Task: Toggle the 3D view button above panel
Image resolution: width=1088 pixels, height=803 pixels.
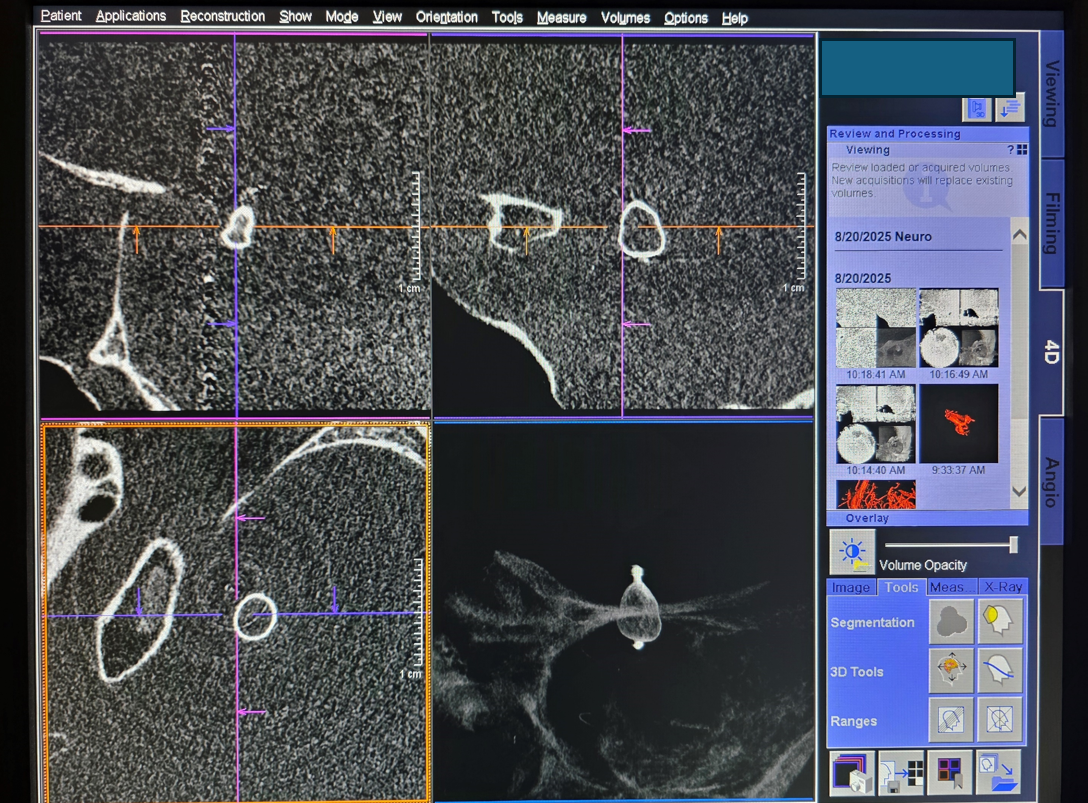Action: point(976,108)
